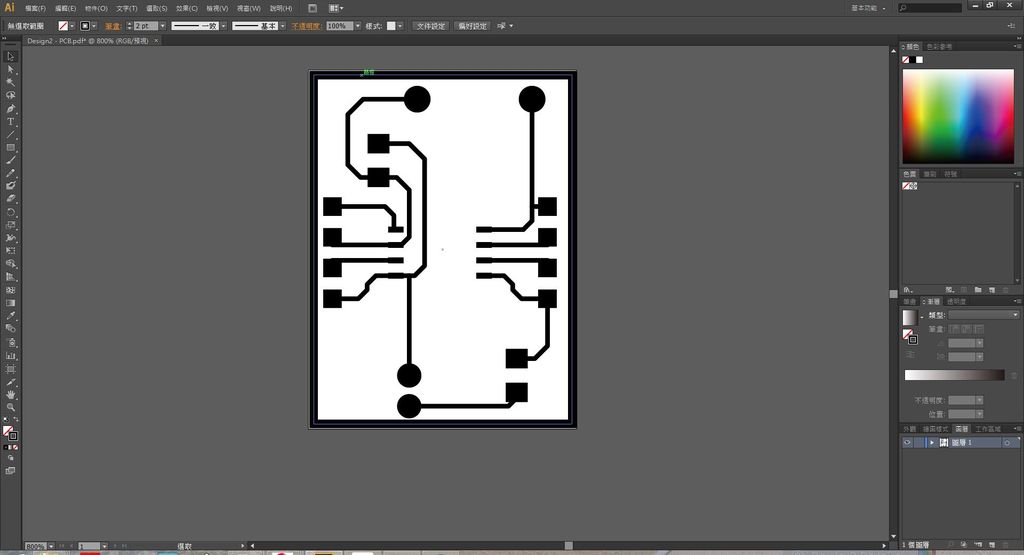Select the Zoom (magnifier) tool
This screenshot has width=1024, height=555.
coord(10,407)
